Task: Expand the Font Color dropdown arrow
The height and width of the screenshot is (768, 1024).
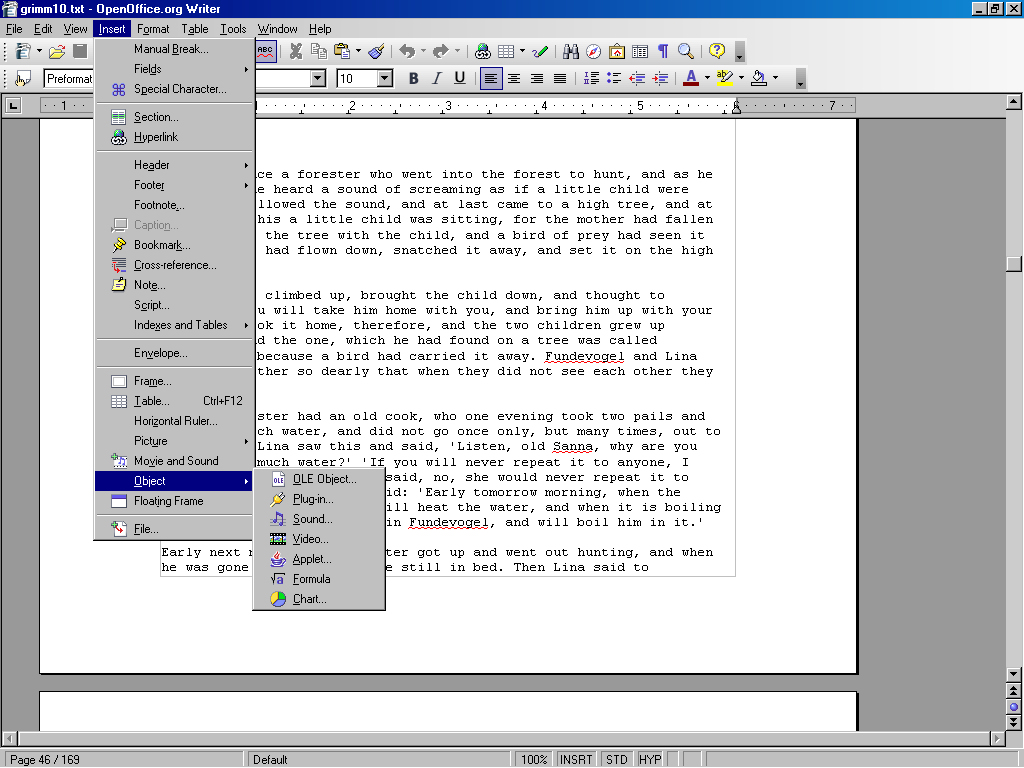Action: tap(707, 78)
